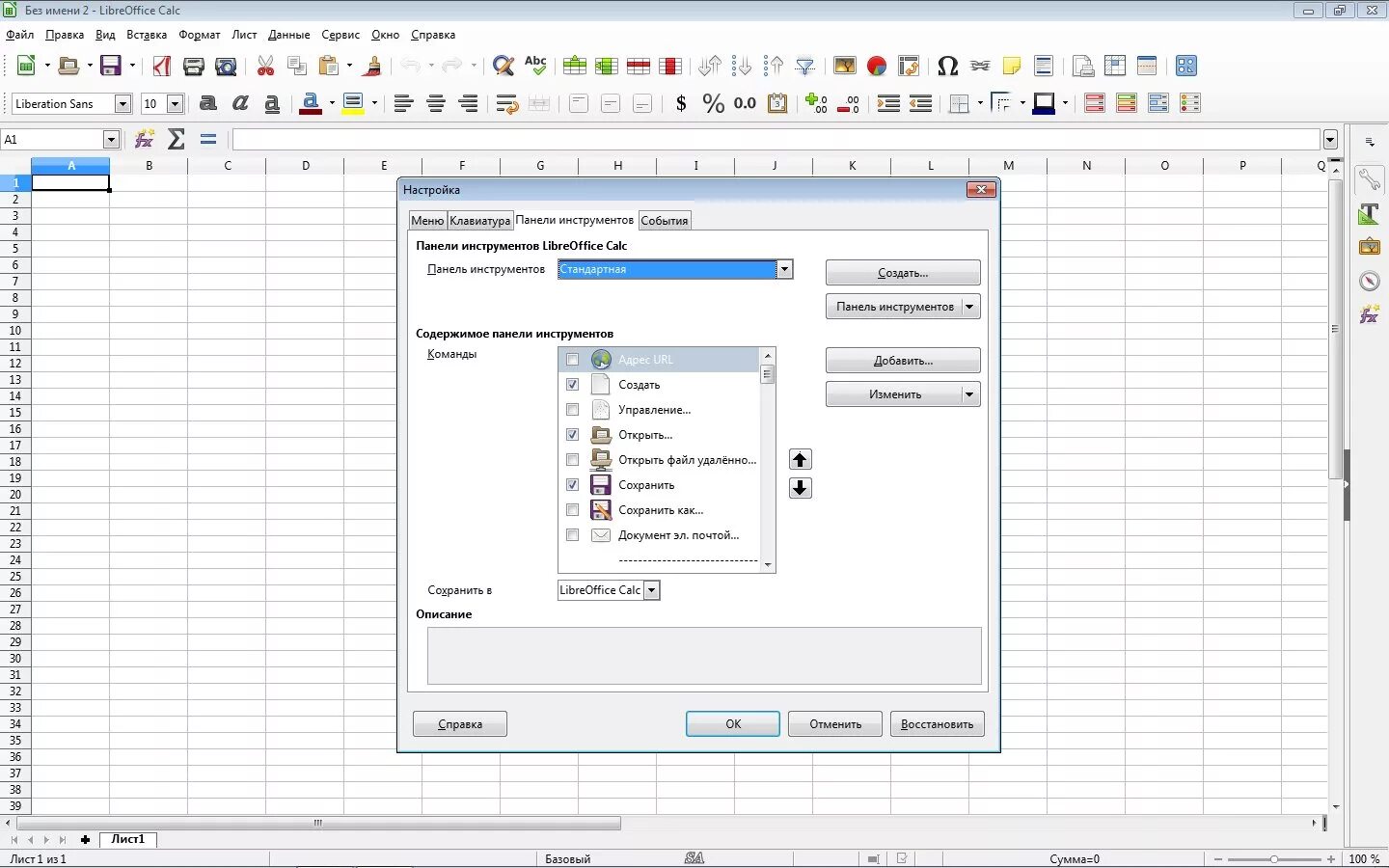Open the font name Liberation Sans dropdown
The image size is (1389, 868).
123,103
